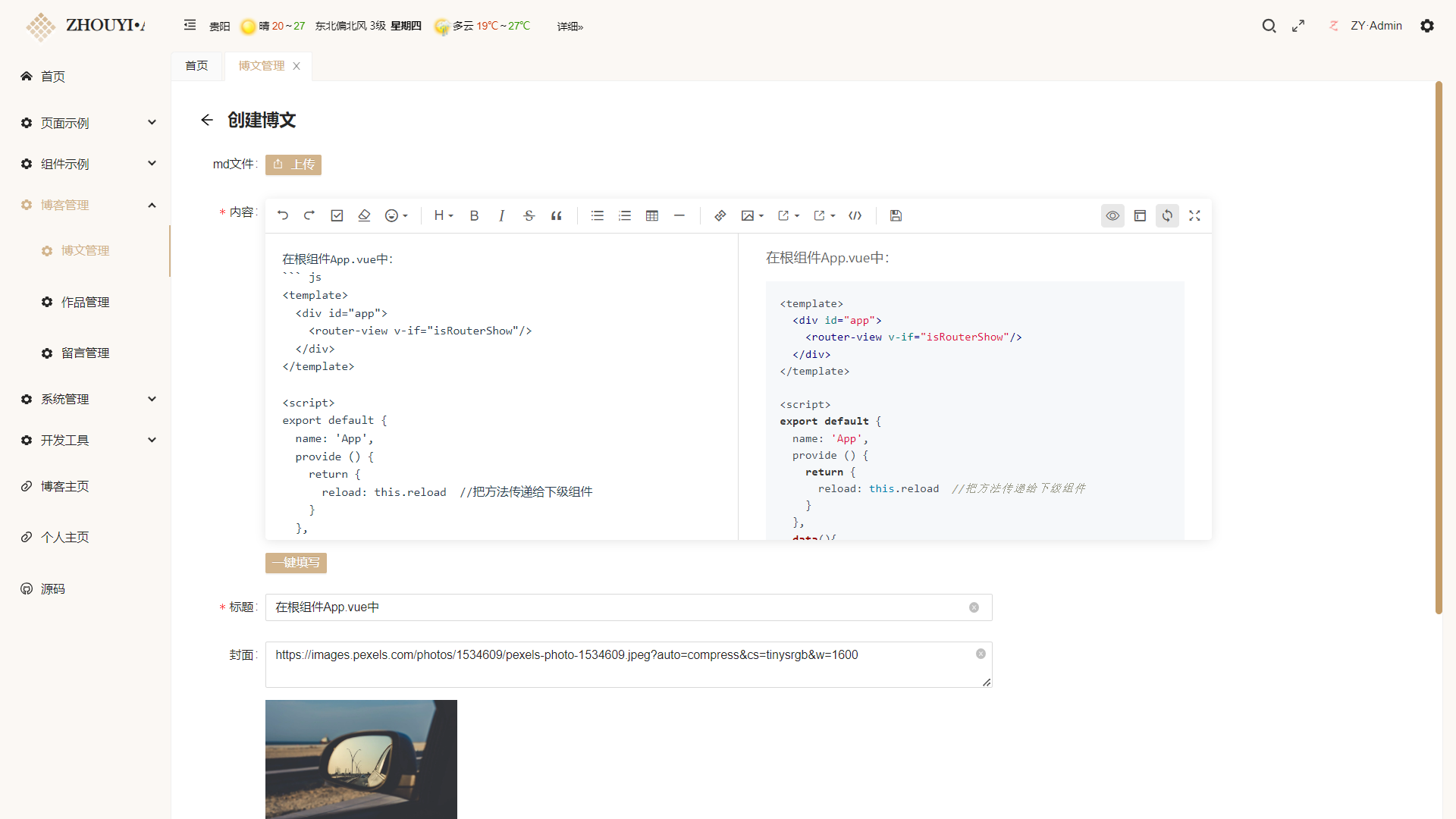
Task: Toggle bold formatting in markdown editor
Action: [x=474, y=216]
